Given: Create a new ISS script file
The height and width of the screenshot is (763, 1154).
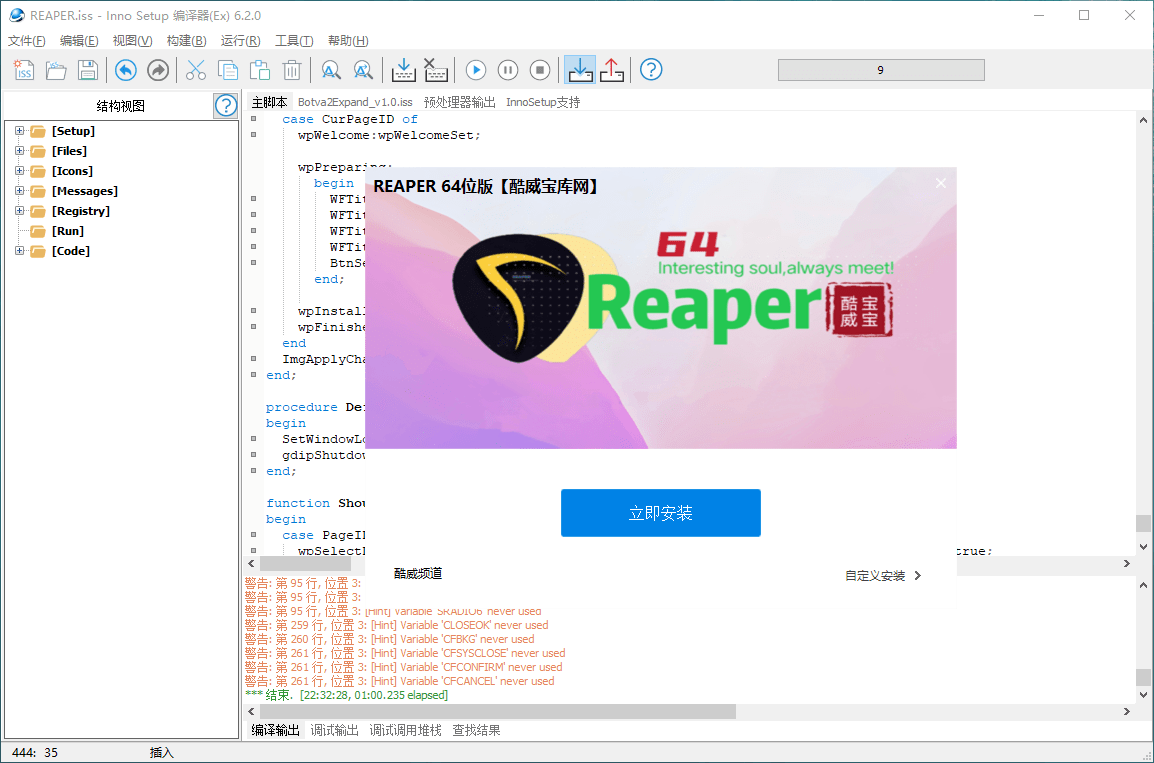Looking at the screenshot, I should [x=24, y=70].
